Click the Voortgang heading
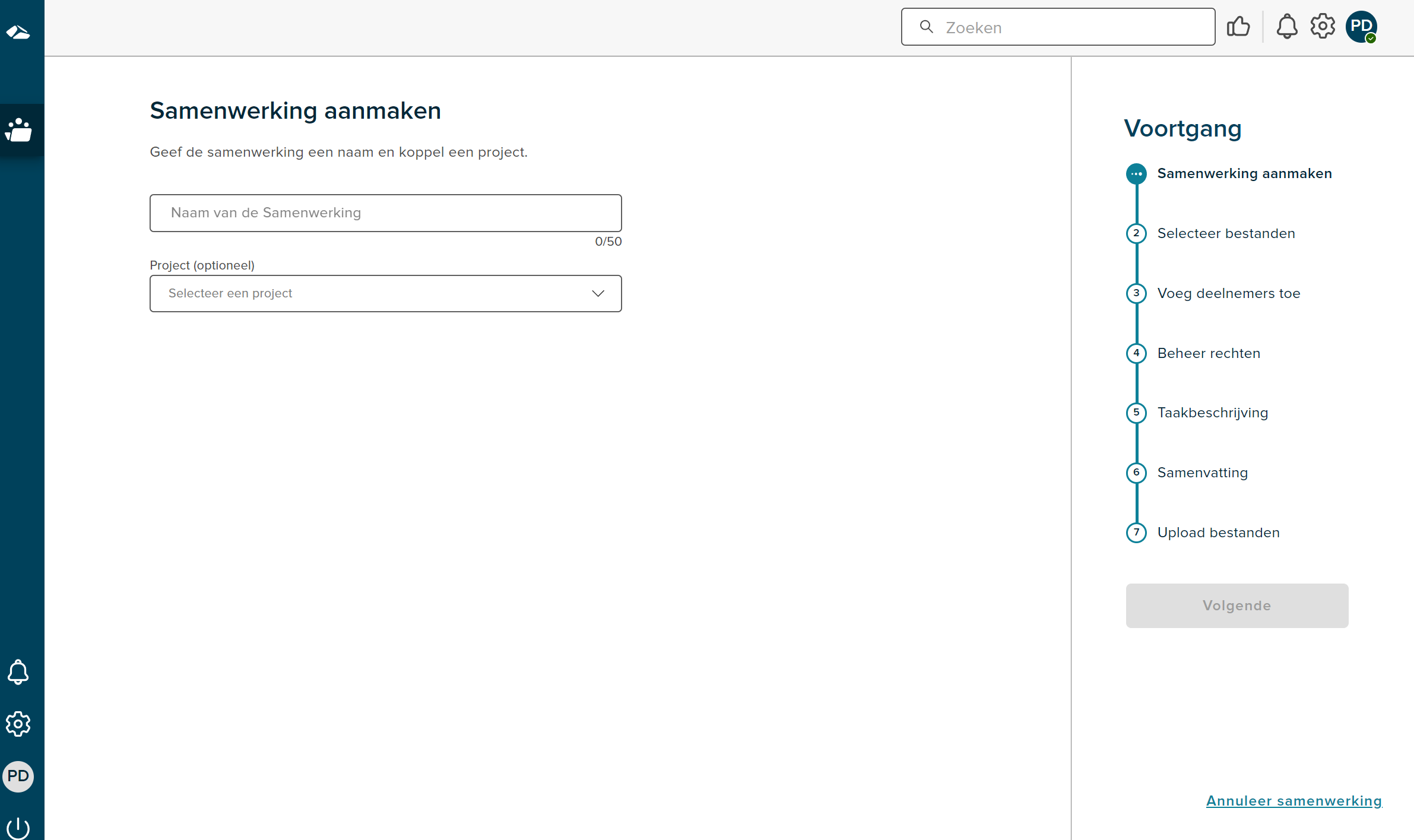The height and width of the screenshot is (840, 1414). pos(1182,128)
